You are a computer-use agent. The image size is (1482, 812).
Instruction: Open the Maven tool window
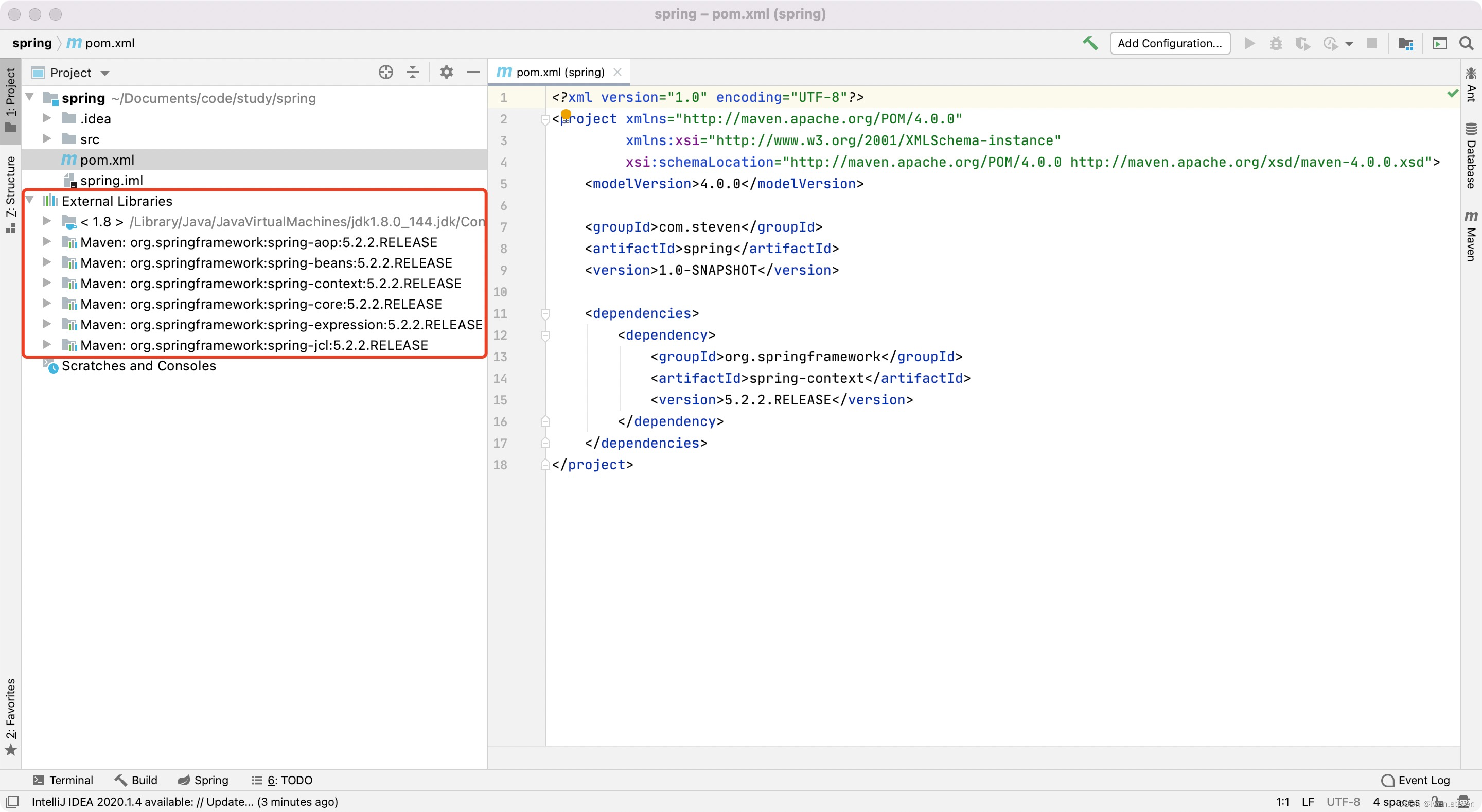pyautogui.click(x=1471, y=235)
